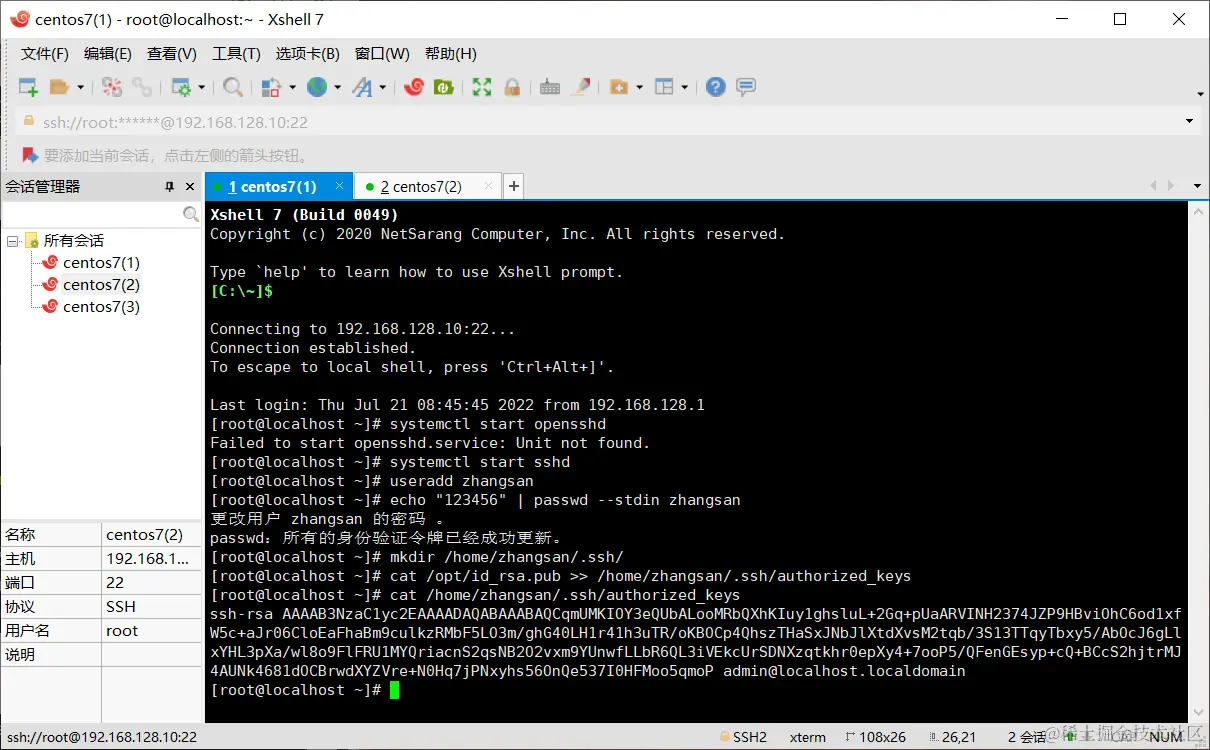This screenshot has width=1210, height=750.
Task: Open the 查看(V) menu
Action: pos(172,54)
